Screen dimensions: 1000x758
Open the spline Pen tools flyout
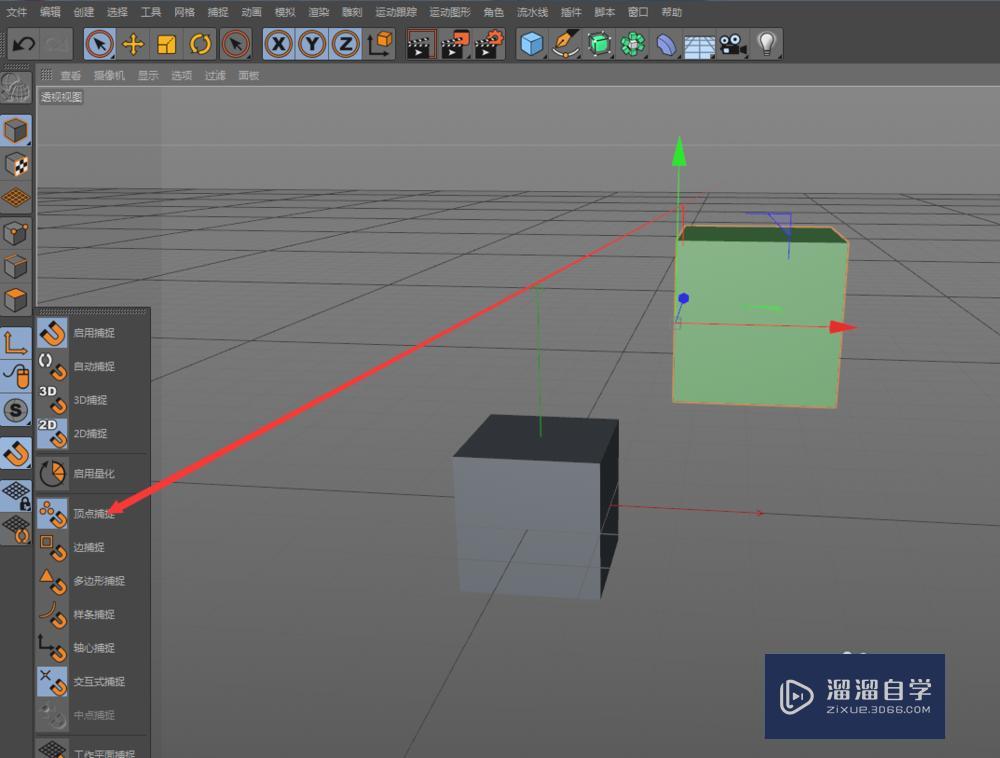pos(565,44)
